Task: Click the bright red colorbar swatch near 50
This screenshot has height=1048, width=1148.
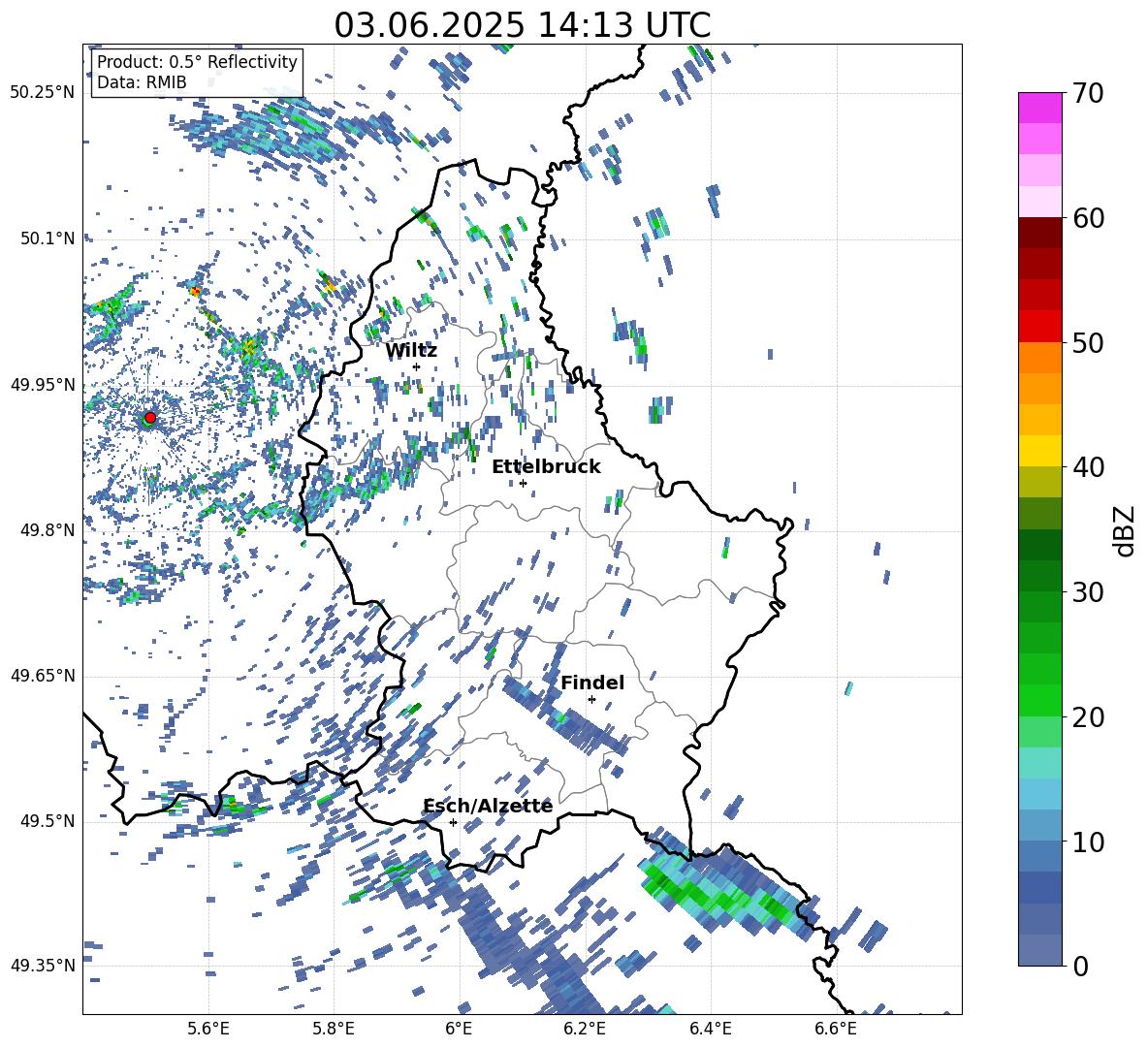Action: 1039,327
